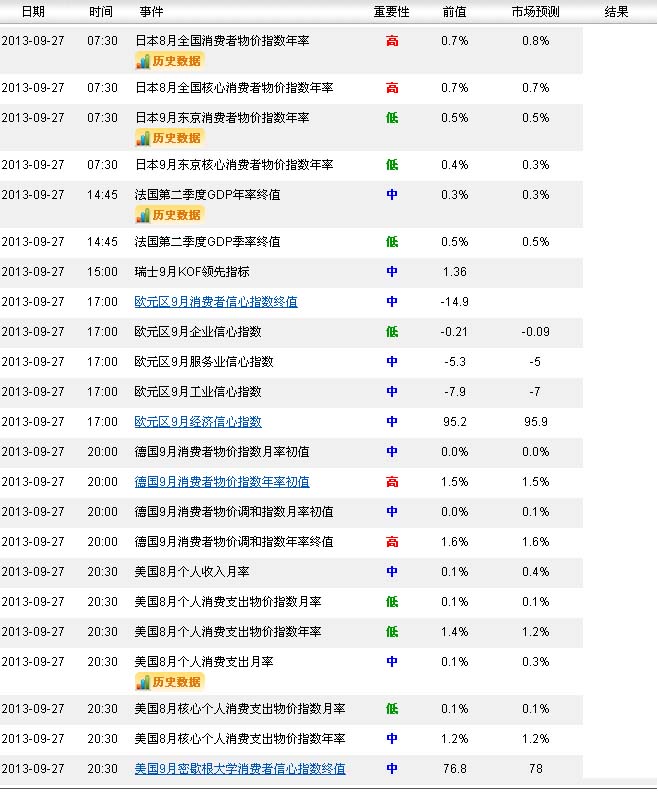
Task: Open 历史数据 chart for 美国8月个人消费支出月率
Action: pos(170,682)
